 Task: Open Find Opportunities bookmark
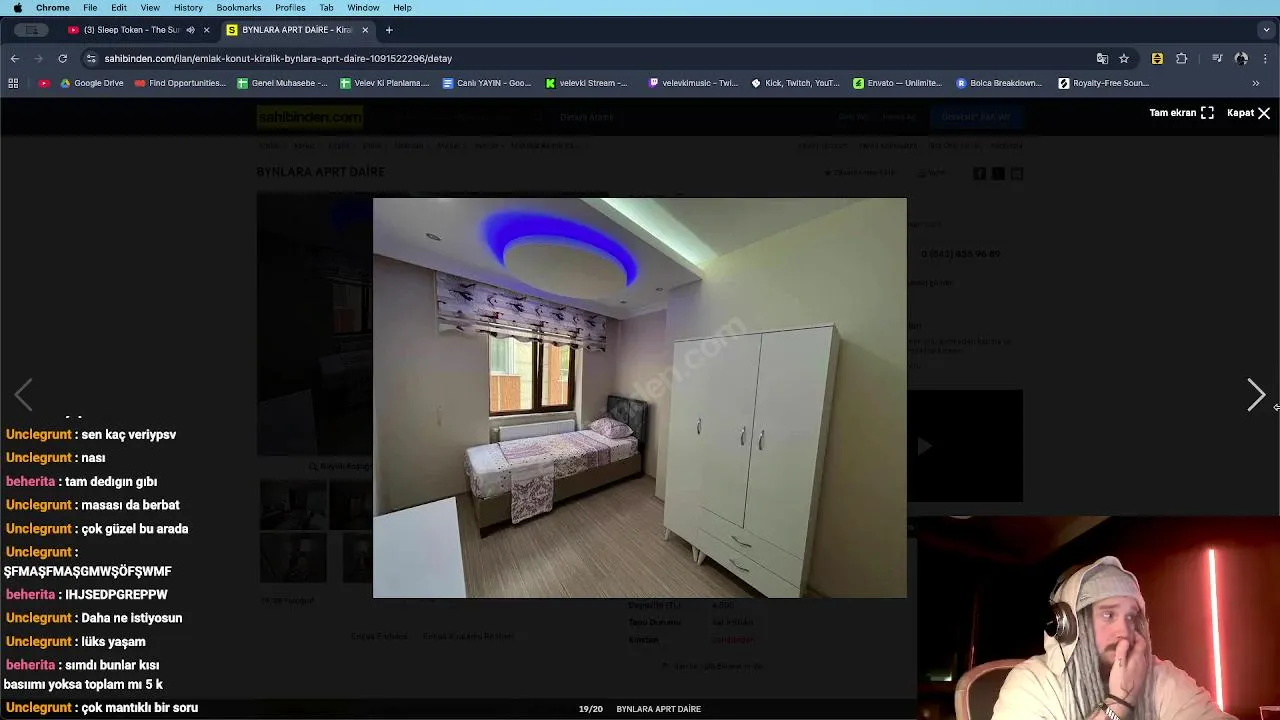[180, 83]
